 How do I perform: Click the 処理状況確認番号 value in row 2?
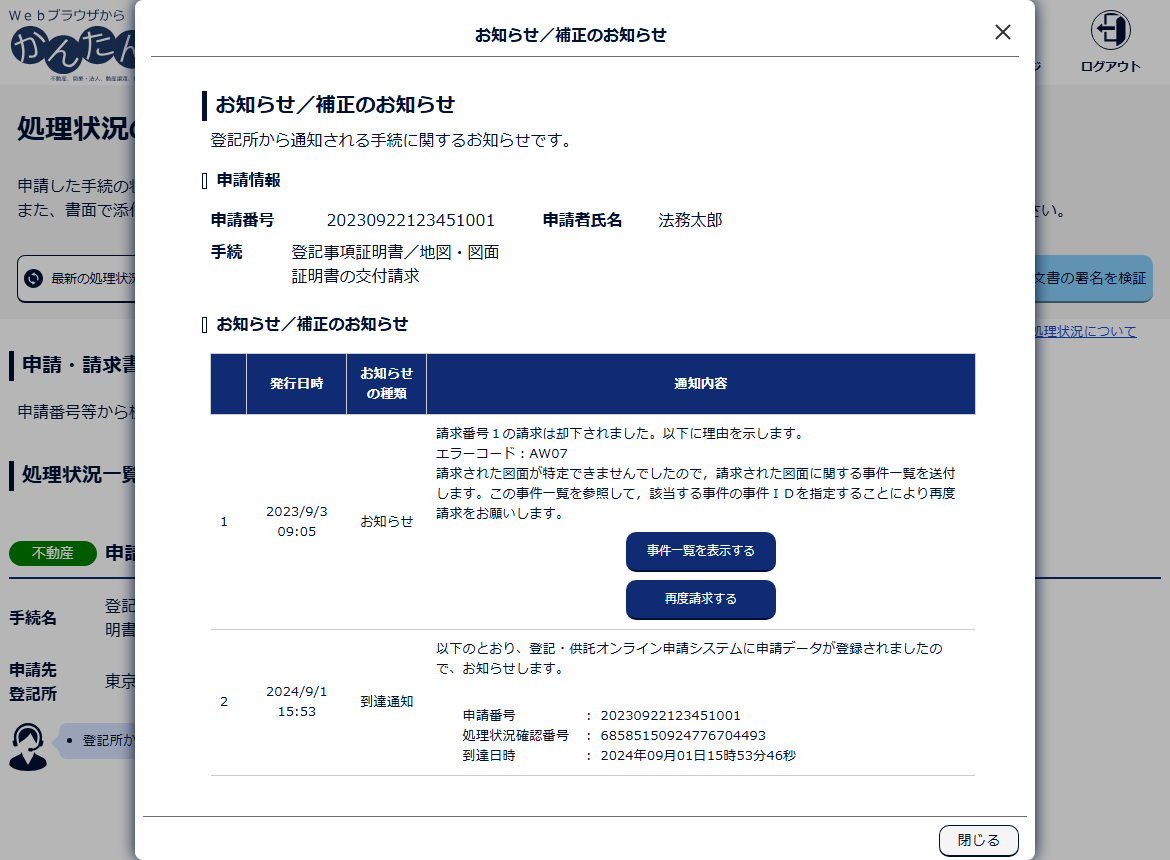tap(682, 735)
